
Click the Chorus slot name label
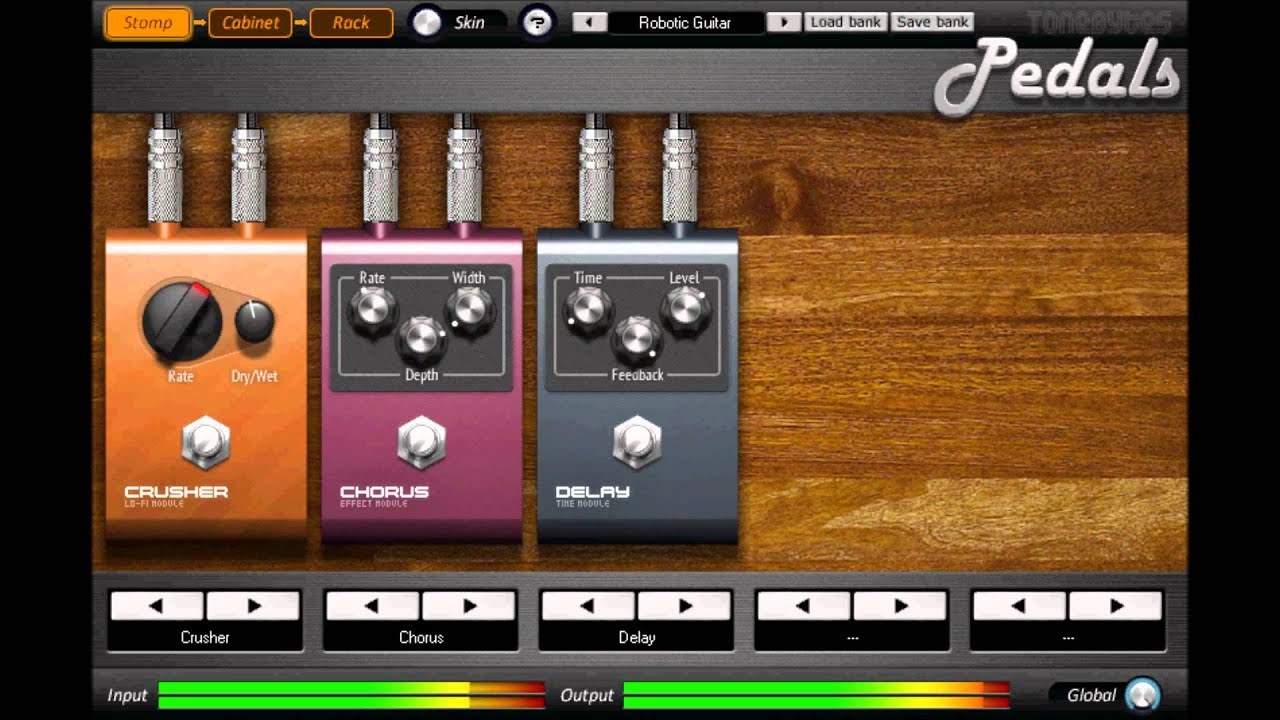421,637
